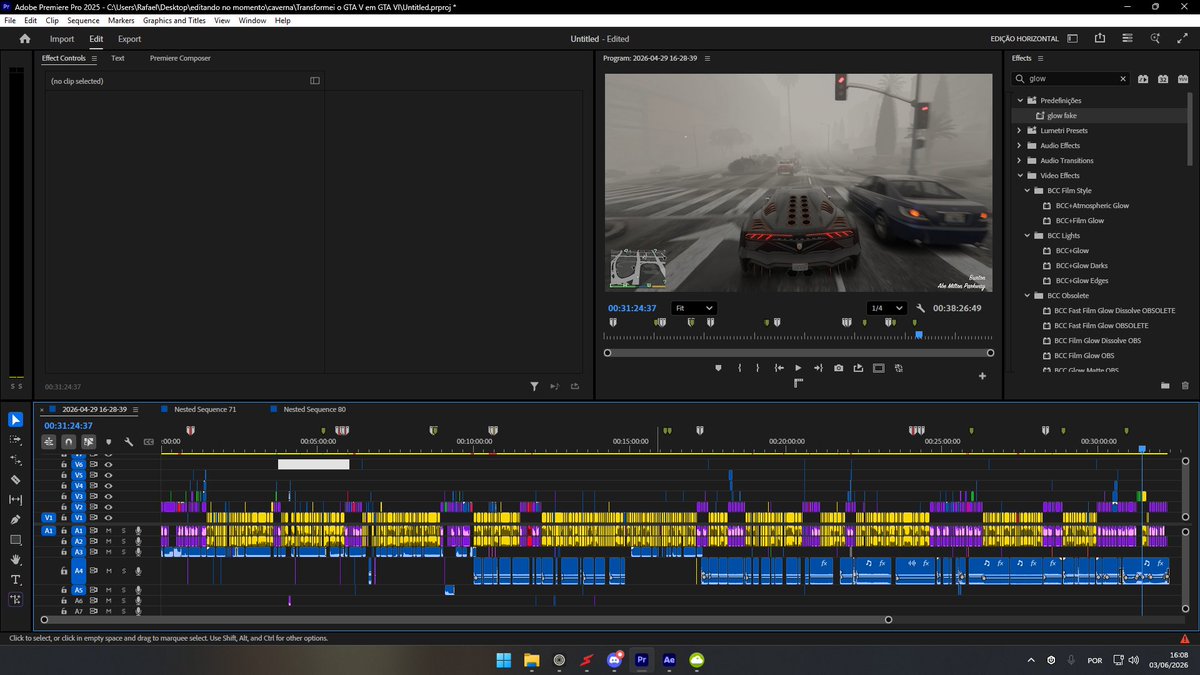Open the Fit zoom level dropdown
This screenshot has height=675, width=1200.
(693, 308)
